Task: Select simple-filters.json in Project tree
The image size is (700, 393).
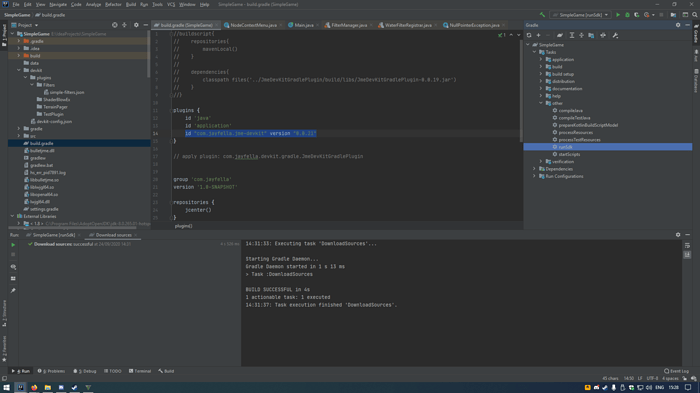Action: tap(67, 92)
